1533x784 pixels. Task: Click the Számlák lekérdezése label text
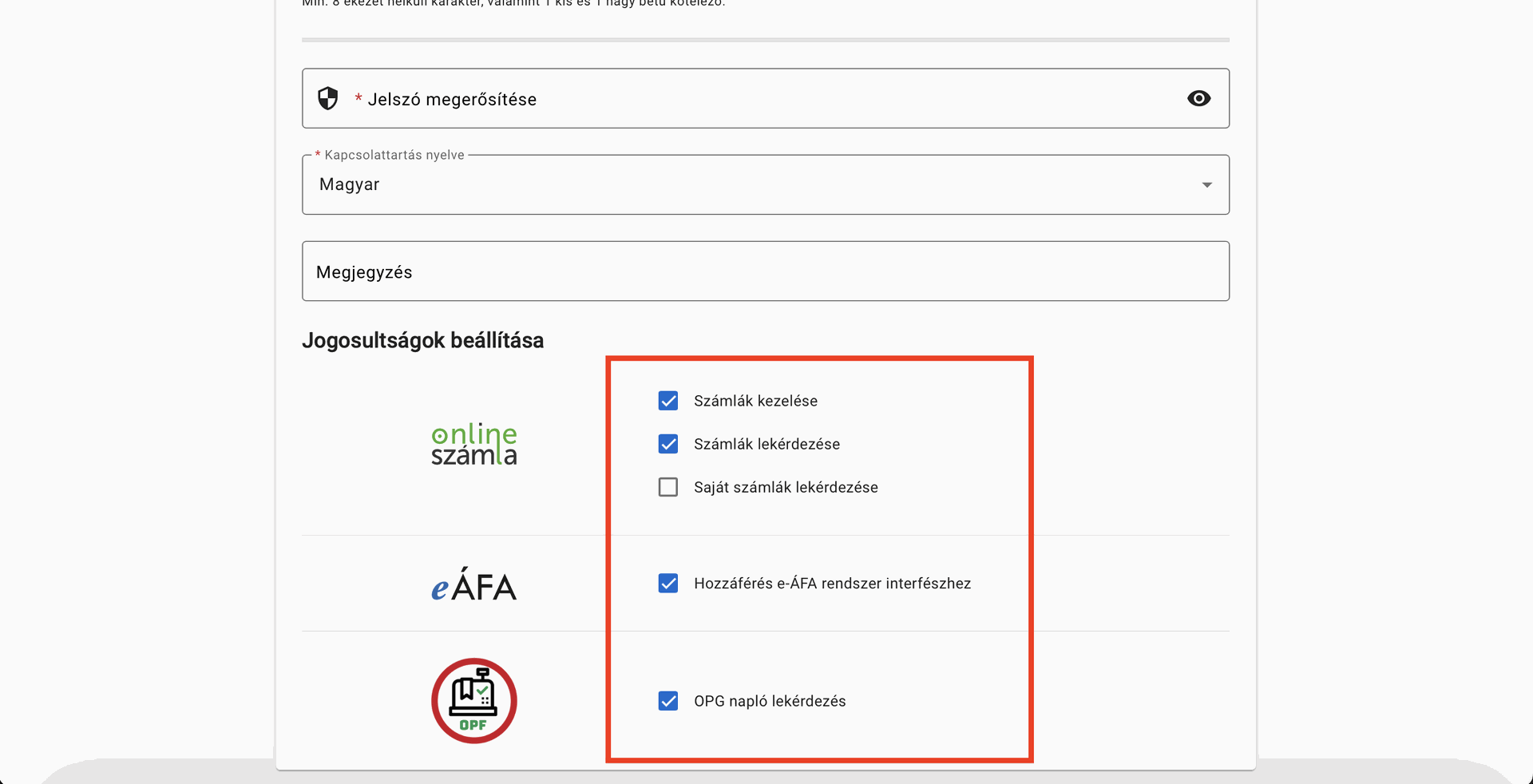click(x=766, y=444)
